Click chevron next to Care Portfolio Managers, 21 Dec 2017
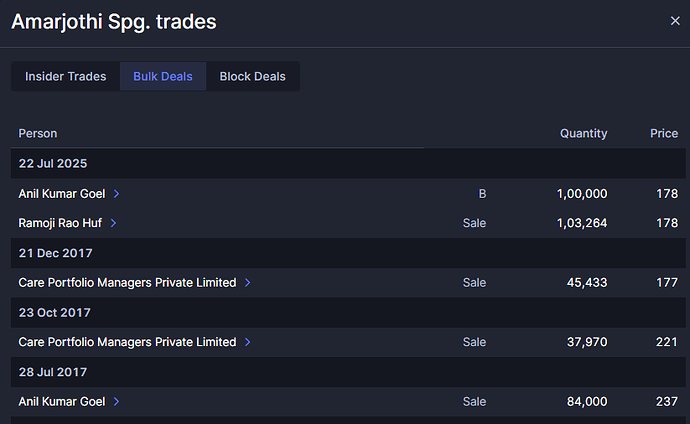Viewport: 690px width, 424px height. pyautogui.click(x=247, y=282)
